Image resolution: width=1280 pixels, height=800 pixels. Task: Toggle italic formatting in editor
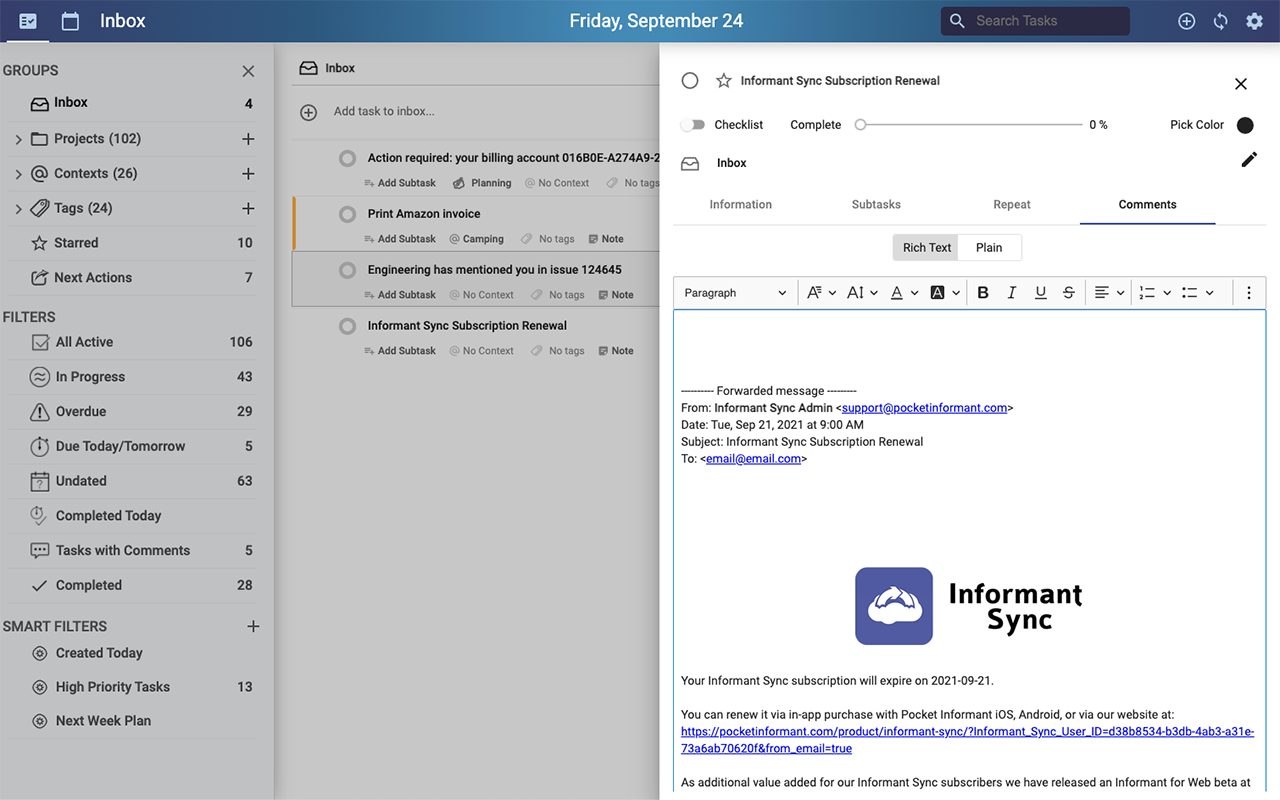(1012, 293)
